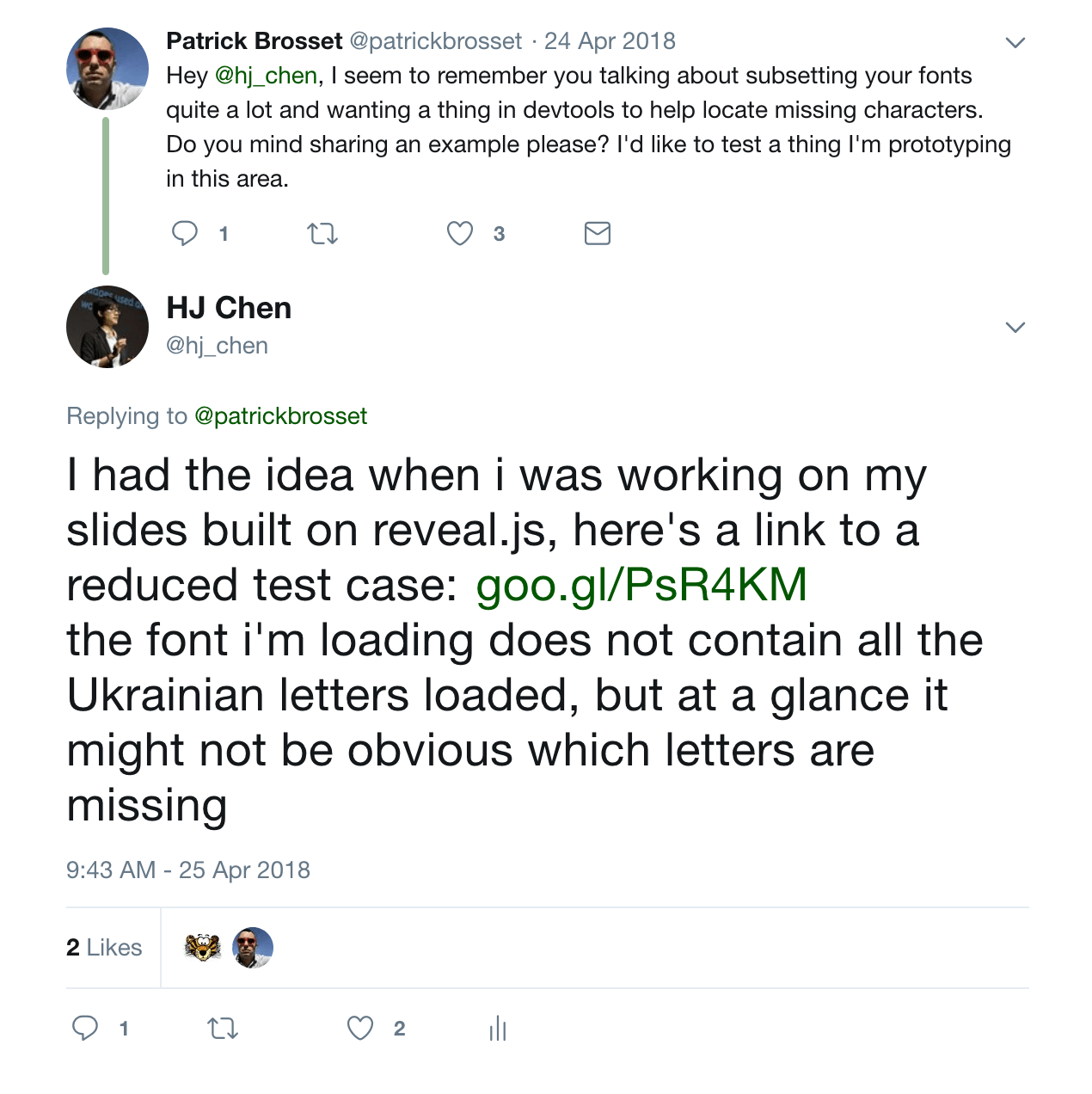Click HJ Chen's avatar photo

pos(107,327)
